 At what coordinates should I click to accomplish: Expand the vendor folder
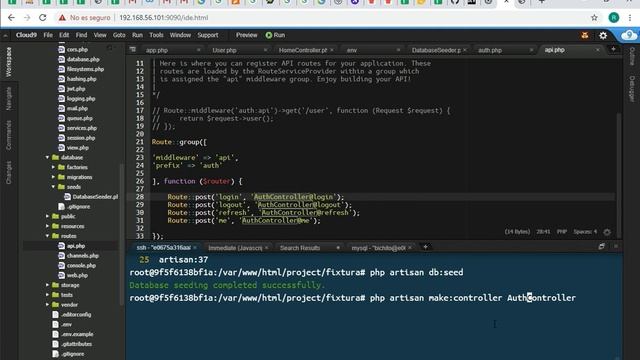pyautogui.click(x=47, y=304)
